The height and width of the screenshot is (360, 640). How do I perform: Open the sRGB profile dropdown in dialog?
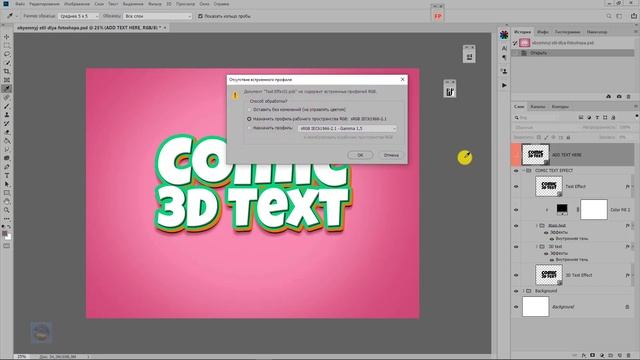(x=347, y=129)
